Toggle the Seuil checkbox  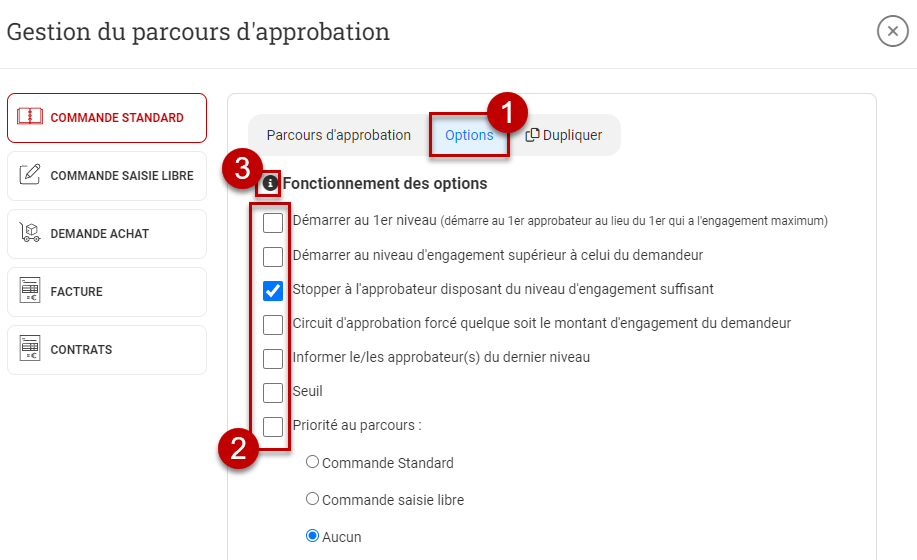click(273, 392)
